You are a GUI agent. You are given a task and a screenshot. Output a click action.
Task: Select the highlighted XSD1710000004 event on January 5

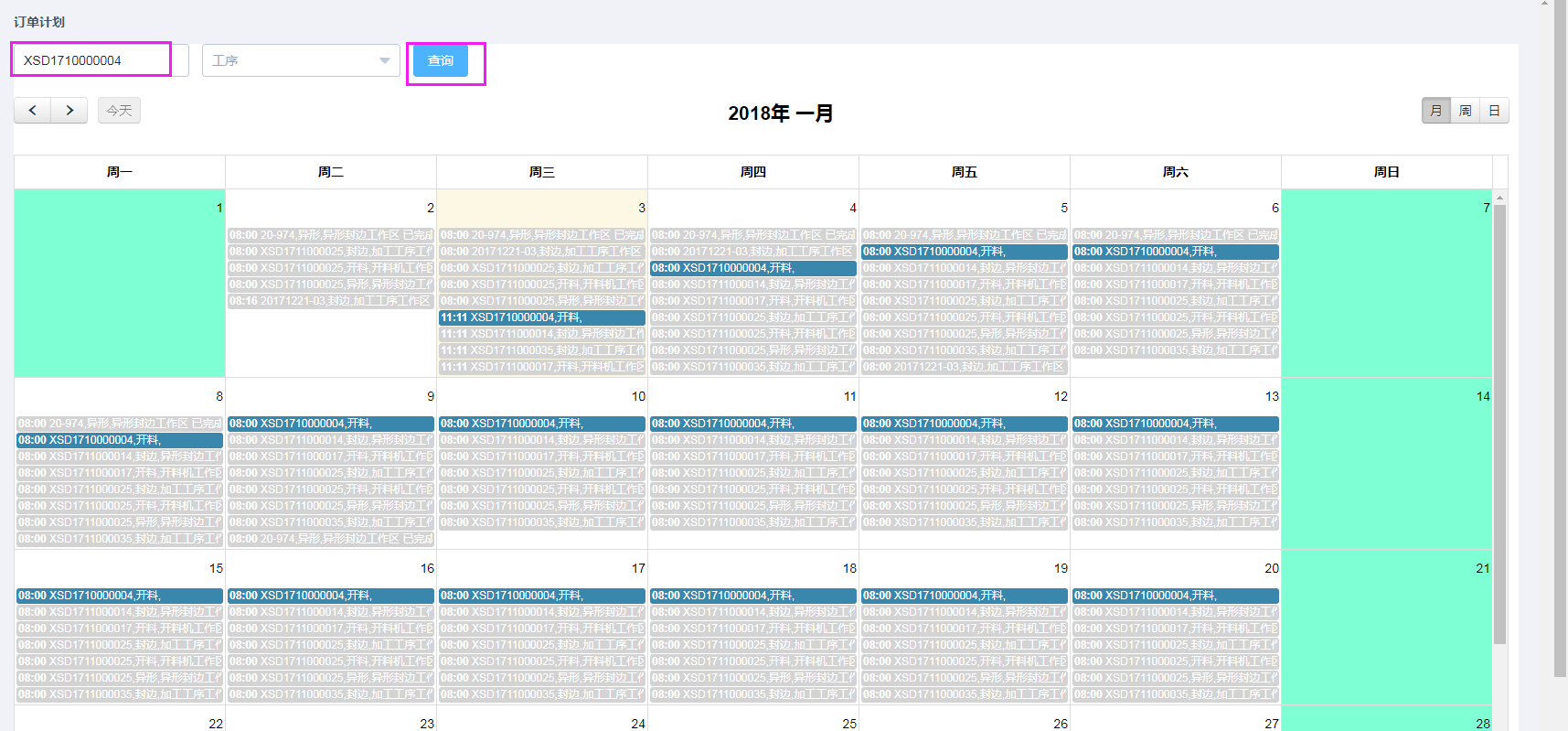point(964,252)
